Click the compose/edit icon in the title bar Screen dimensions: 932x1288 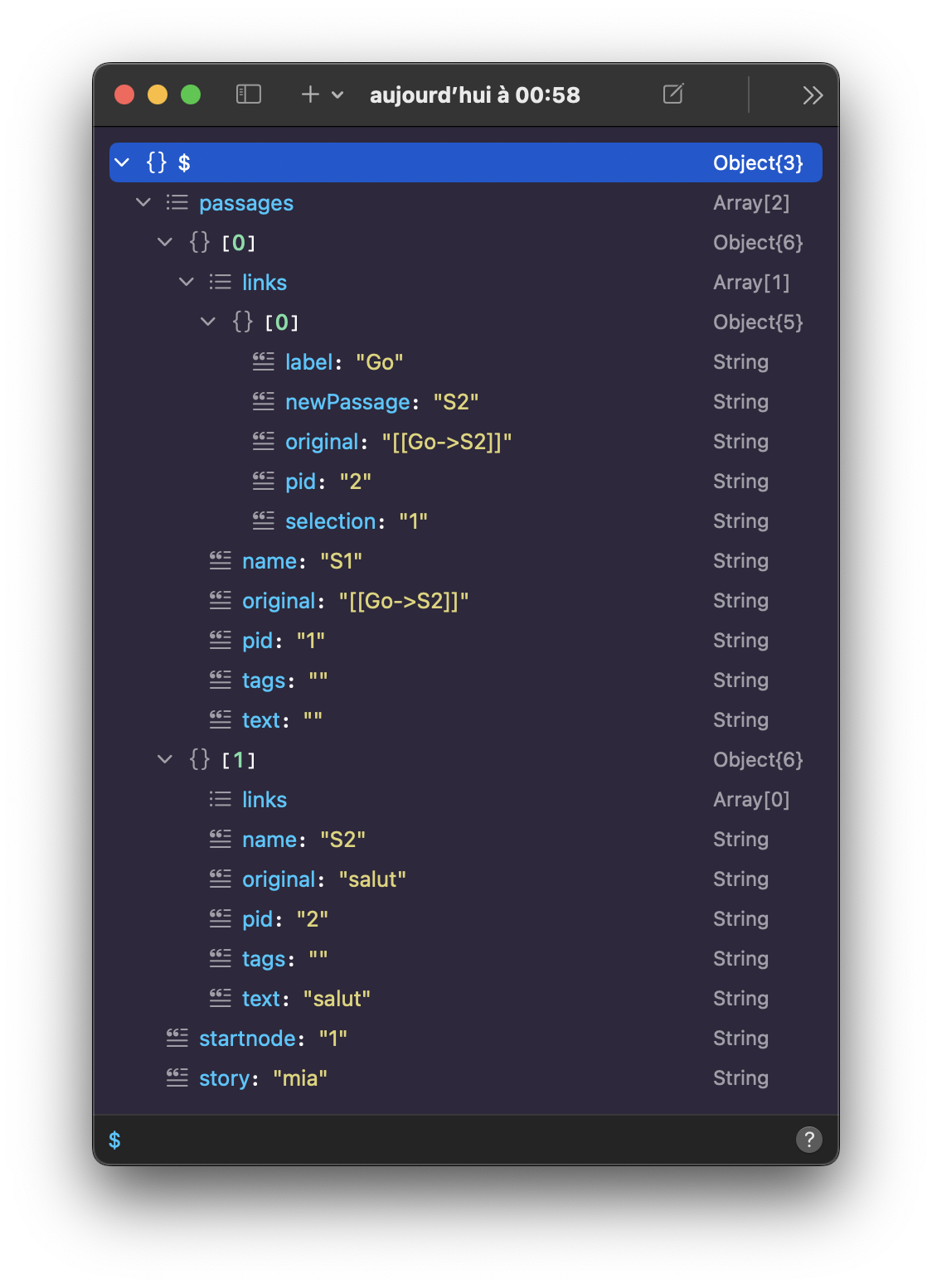click(x=672, y=94)
